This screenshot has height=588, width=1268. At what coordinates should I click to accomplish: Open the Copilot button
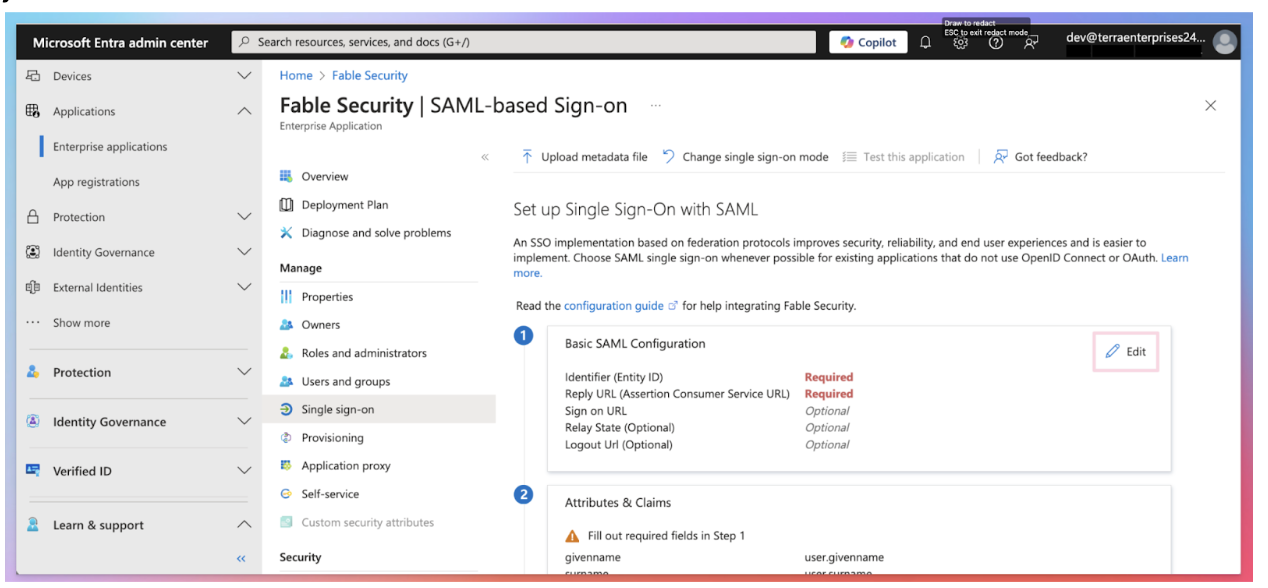[x=869, y=42]
